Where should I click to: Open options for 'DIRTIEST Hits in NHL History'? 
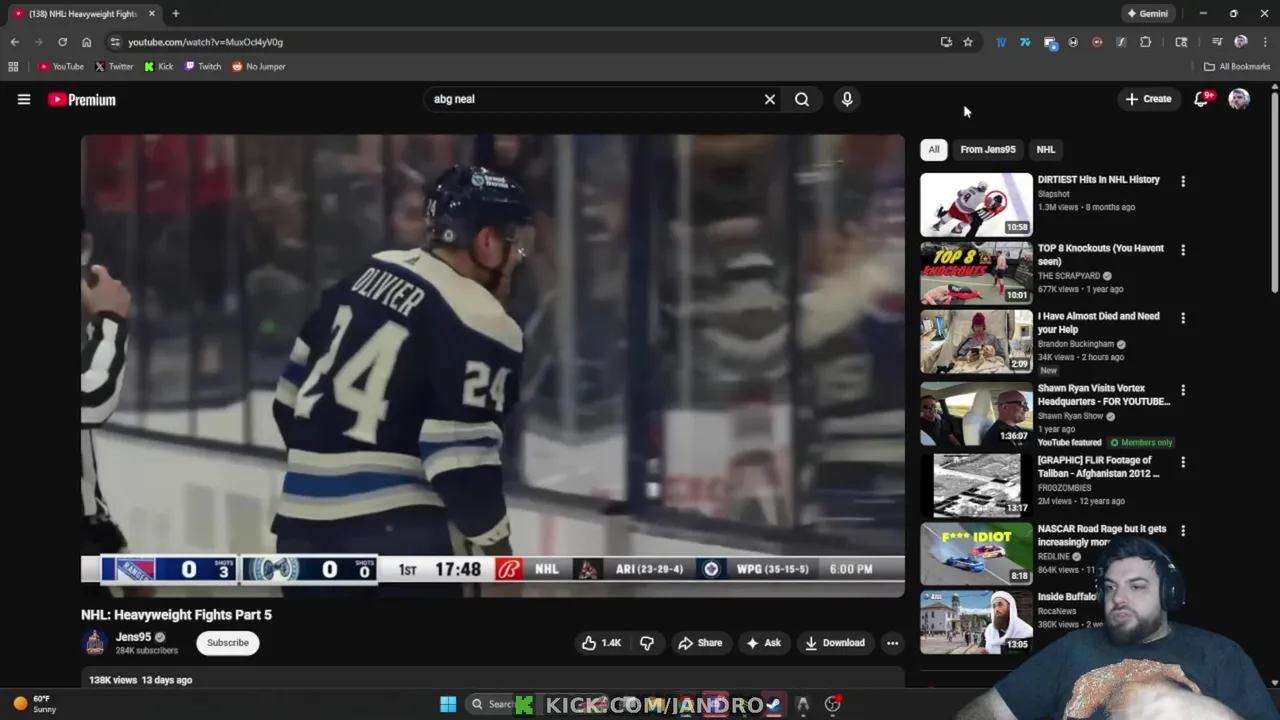(x=1183, y=182)
